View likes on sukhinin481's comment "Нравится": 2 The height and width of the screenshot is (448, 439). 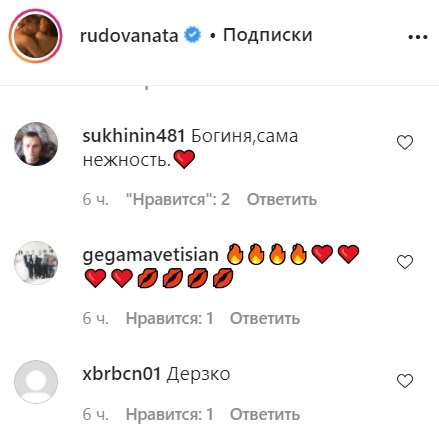click(178, 199)
